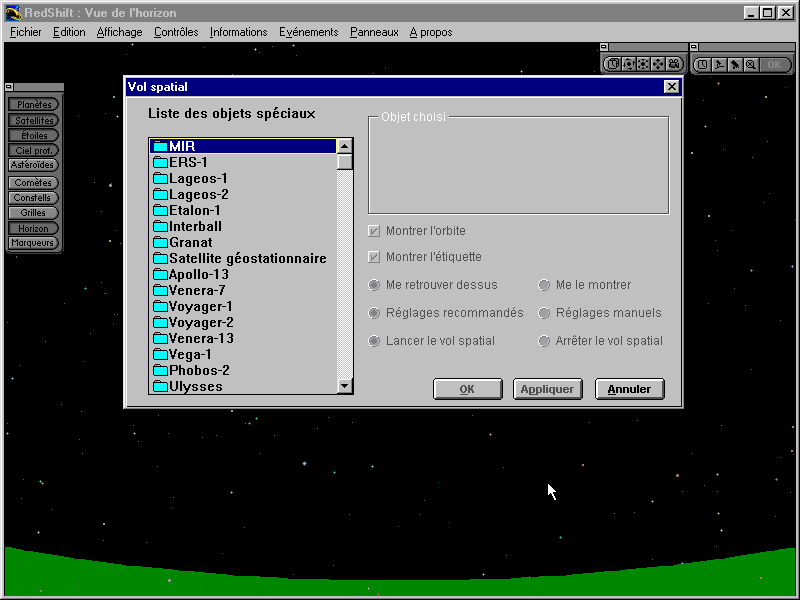Click the Annuler button
Screen dimensions: 800x600
[x=630, y=389]
